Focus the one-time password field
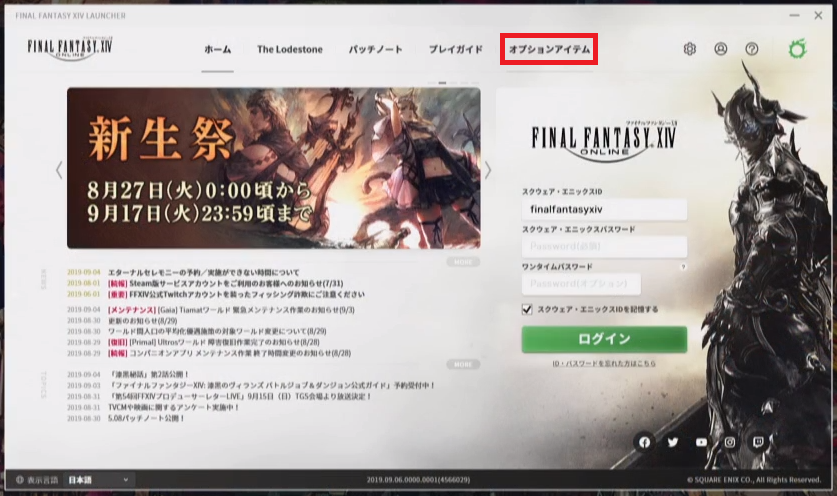The width and height of the screenshot is (837, 496). tap(581, 284)
